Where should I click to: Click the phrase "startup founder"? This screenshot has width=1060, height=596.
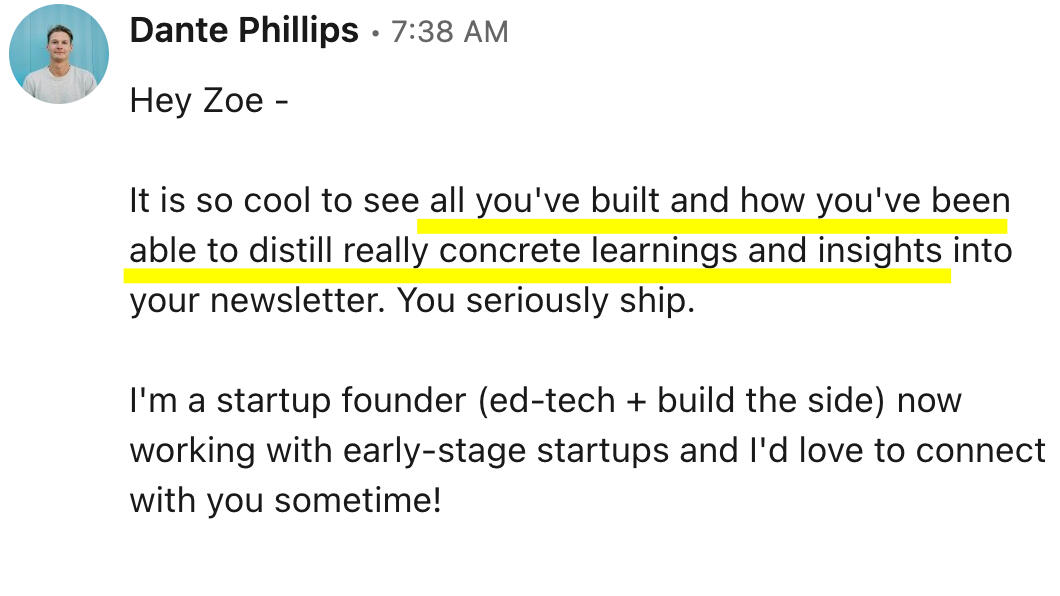343,401
